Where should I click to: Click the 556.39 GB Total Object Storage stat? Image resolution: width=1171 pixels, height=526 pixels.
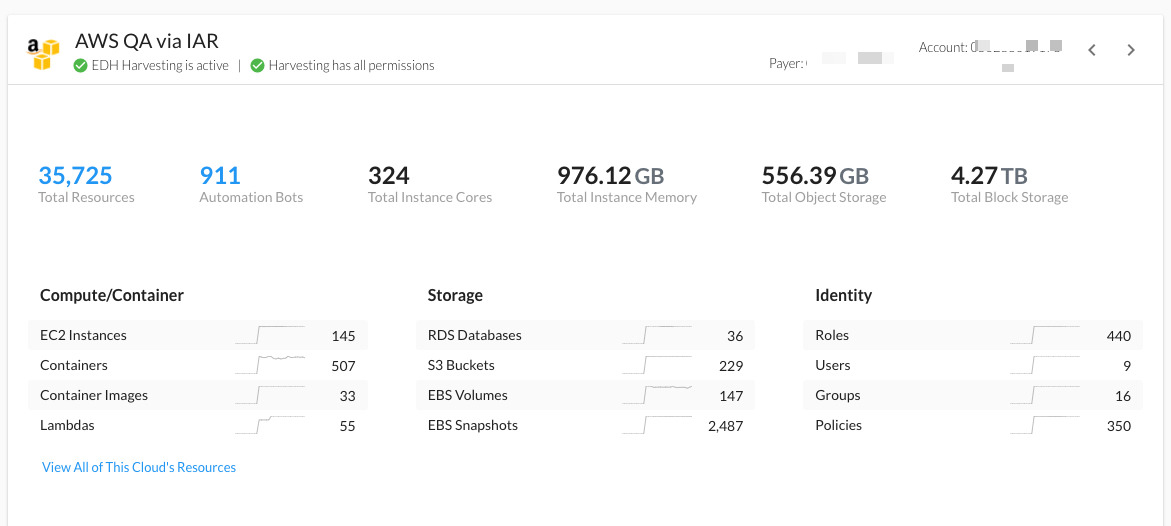pyautogui.click(x=824, y=185)
